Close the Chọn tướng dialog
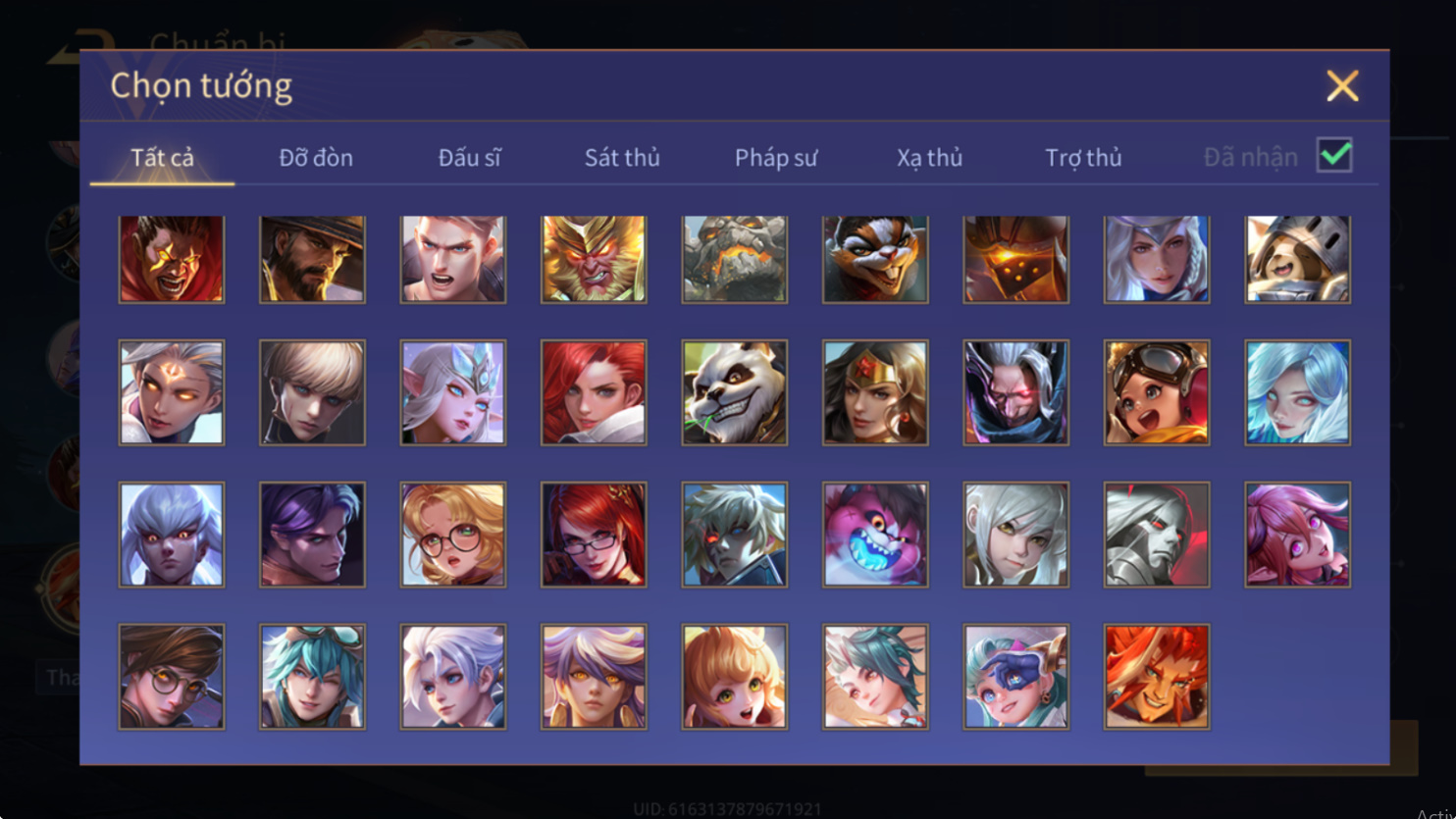 1342,86
